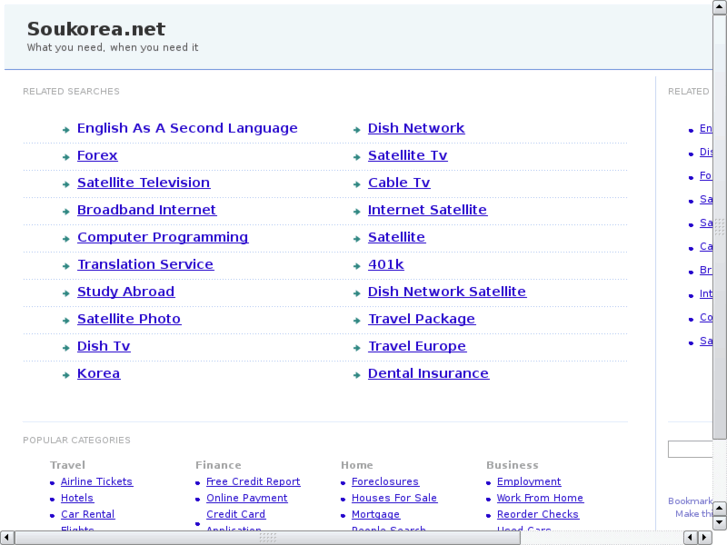Open the English As A Second Language link
This screenshot has height=545, width=727.
(x=187, y=128)
